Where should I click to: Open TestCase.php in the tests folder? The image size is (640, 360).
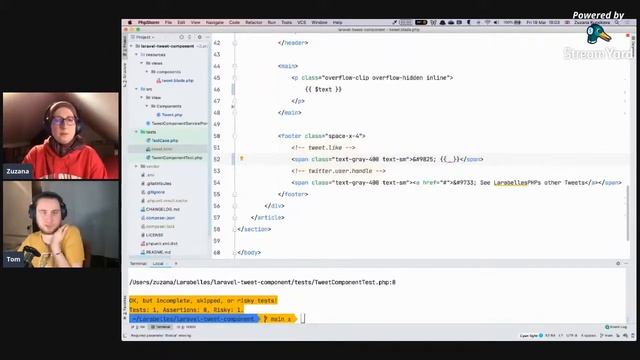(162, 140)
